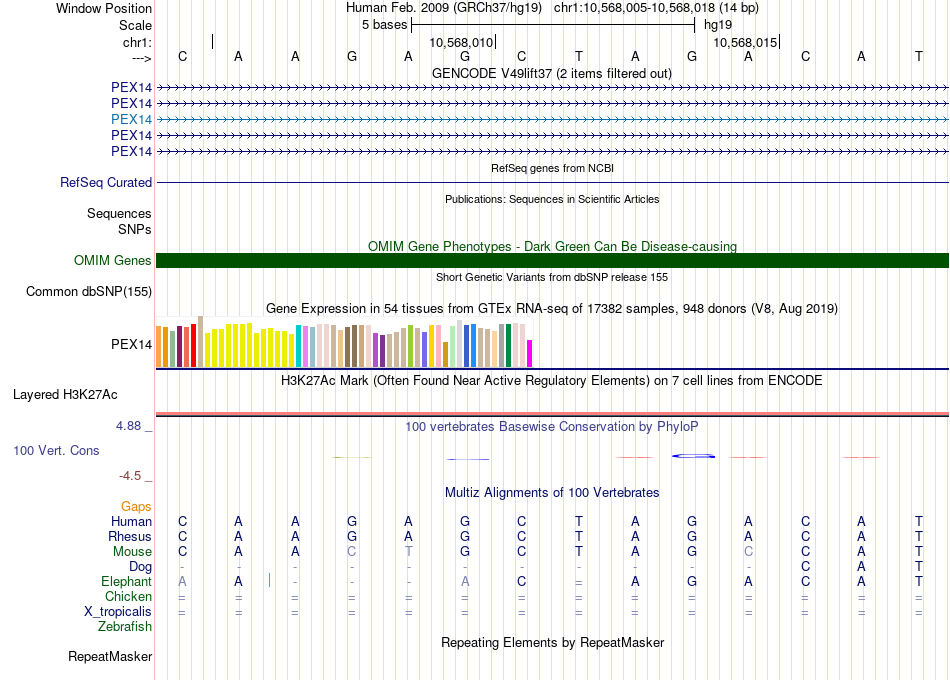
Task: Click the orange Gaps label
Action: click(x=136, y=507)
